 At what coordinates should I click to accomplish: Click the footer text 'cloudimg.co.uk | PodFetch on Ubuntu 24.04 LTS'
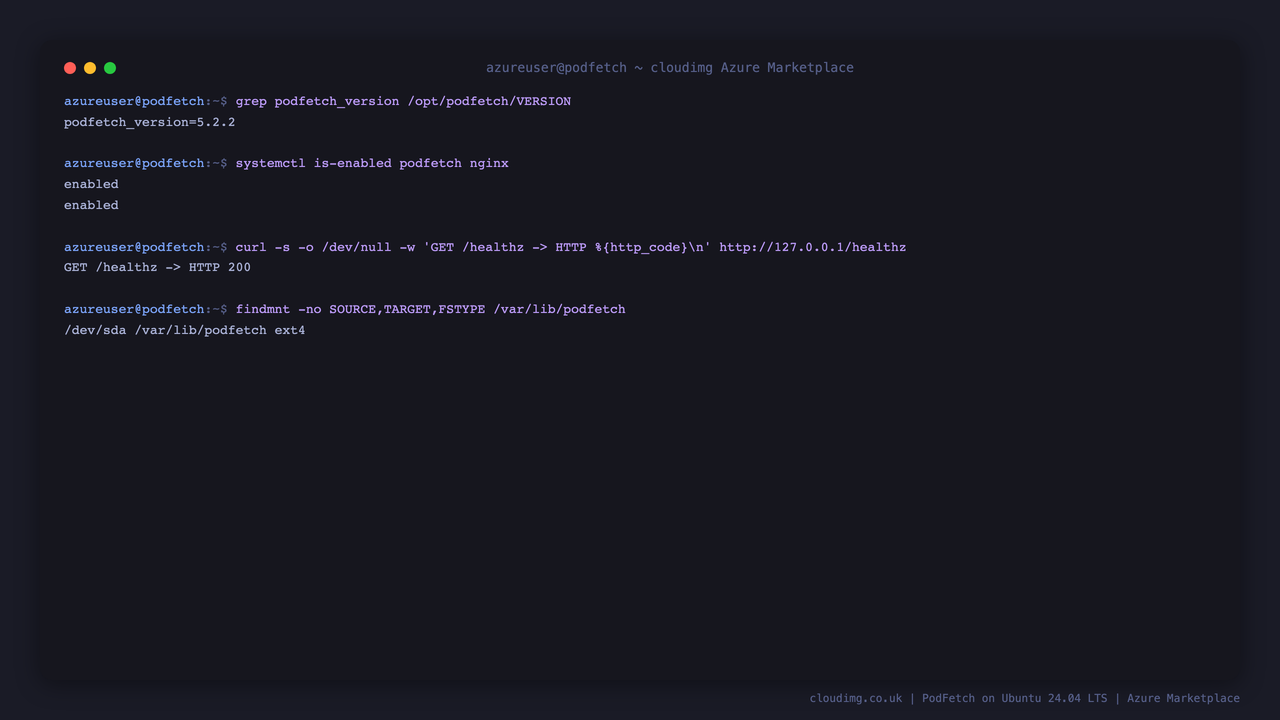(x=958, y=698)
